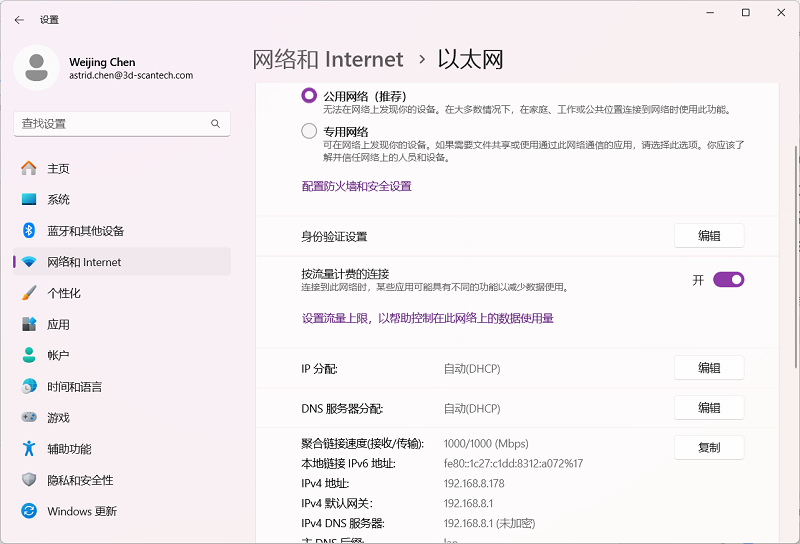
Task: Click the 自动(DHCP) value for DNS 服务器分配
Action: coord(472,408)
